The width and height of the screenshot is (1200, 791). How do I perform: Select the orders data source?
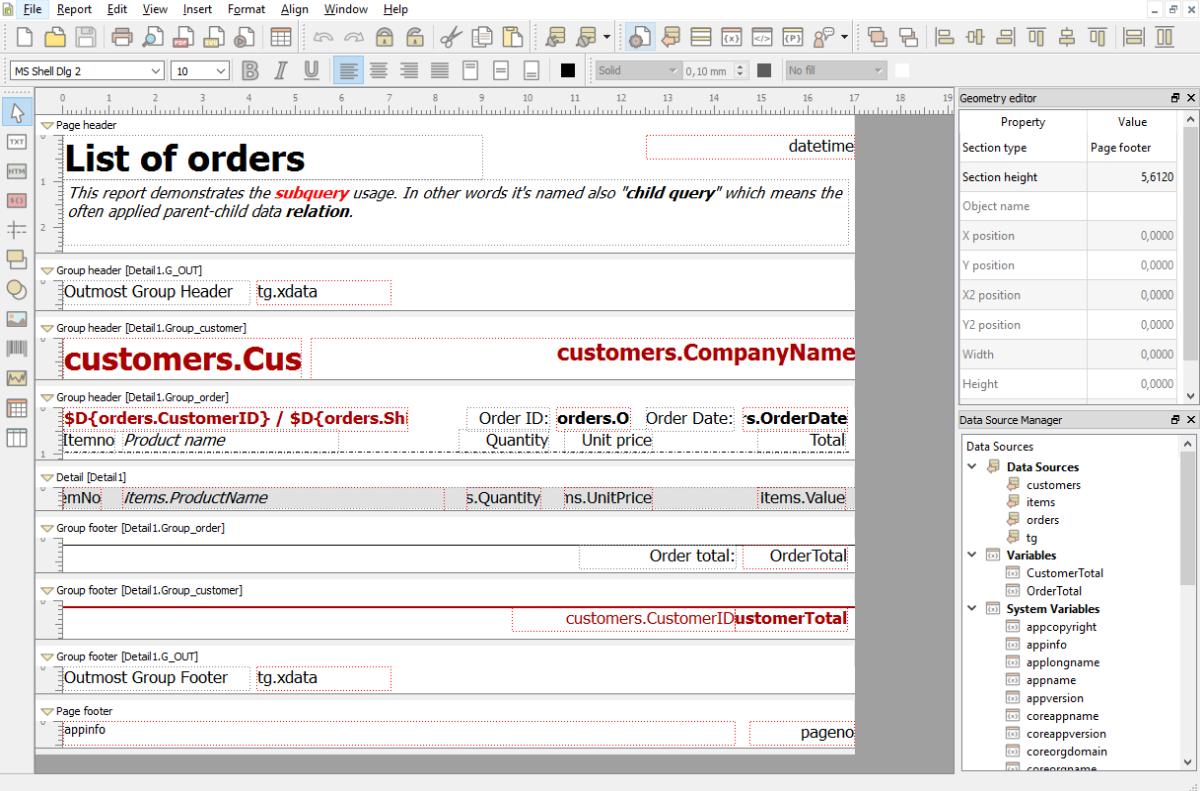(x=1042, y=520)
